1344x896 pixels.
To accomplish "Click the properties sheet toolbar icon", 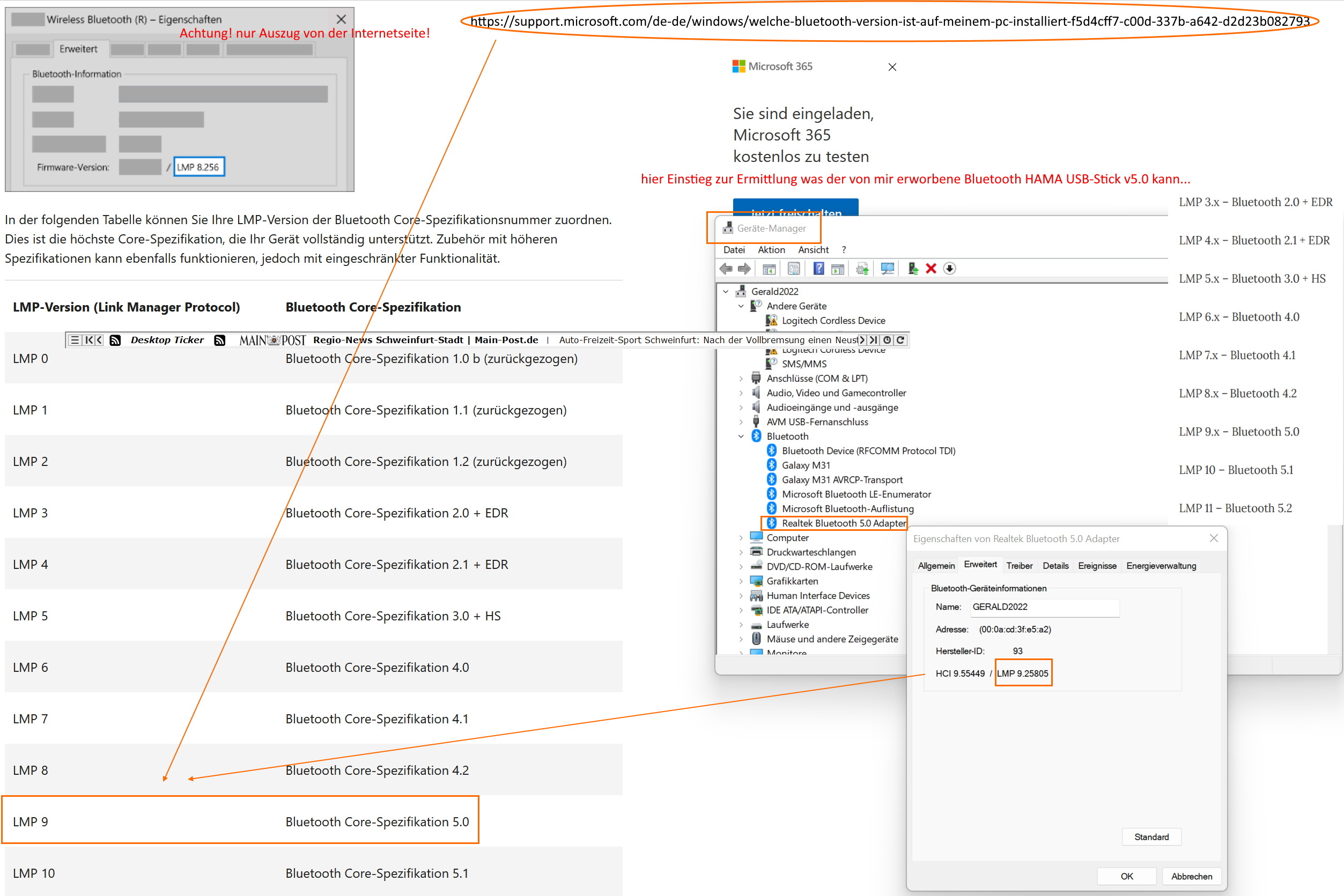I will pos(793,269).
